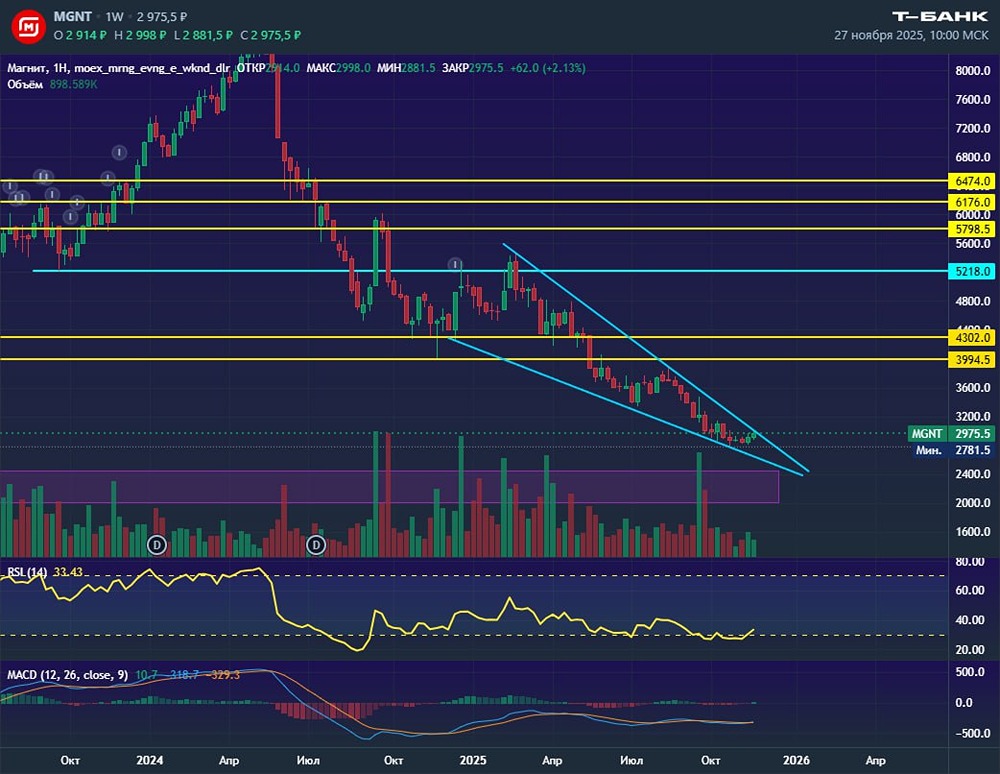Click the 2026 label on time axis
The height and width of the screenshot is (774, 1000).
(x=796, y=760)
